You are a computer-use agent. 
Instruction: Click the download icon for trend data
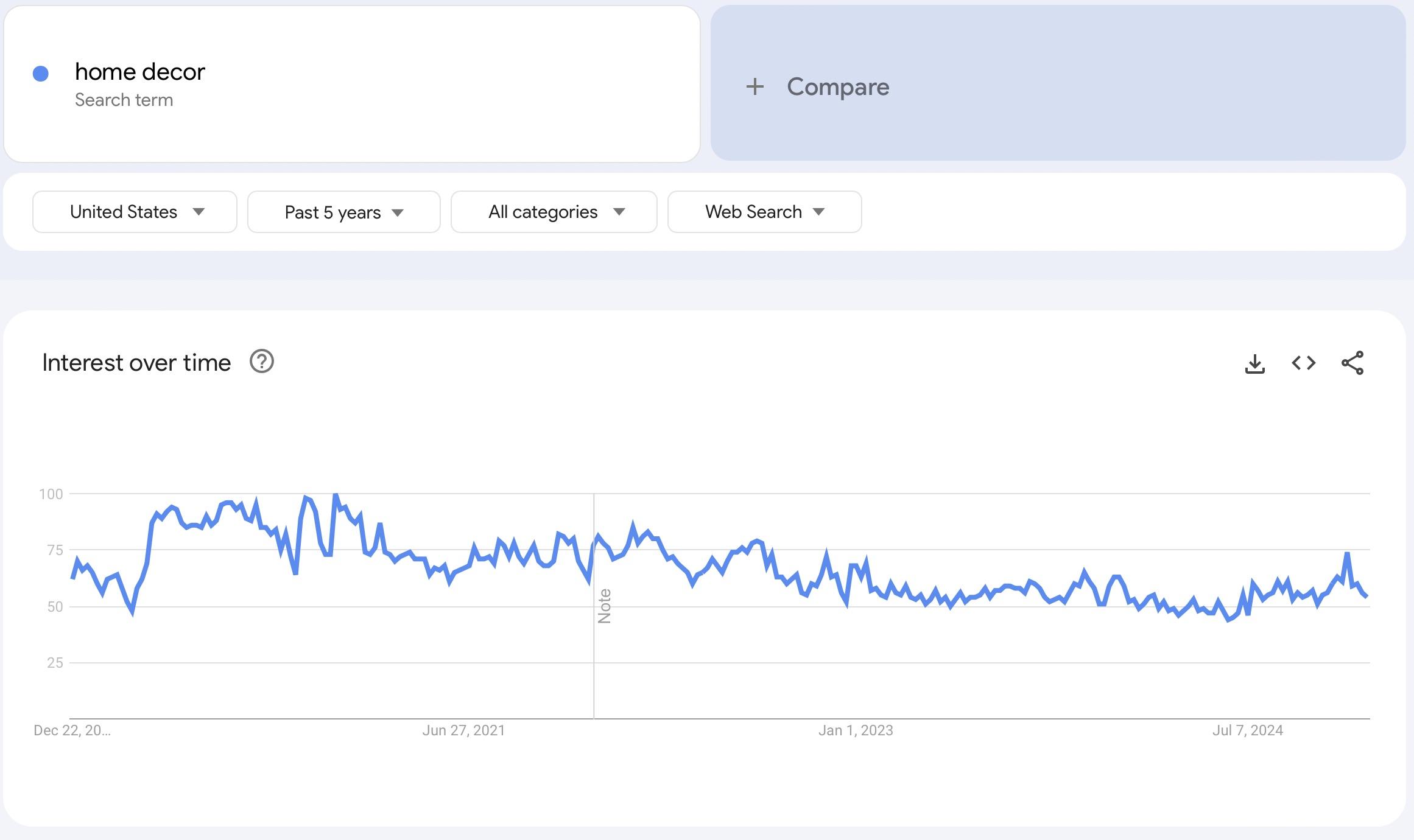click(x=1254, y=363)
